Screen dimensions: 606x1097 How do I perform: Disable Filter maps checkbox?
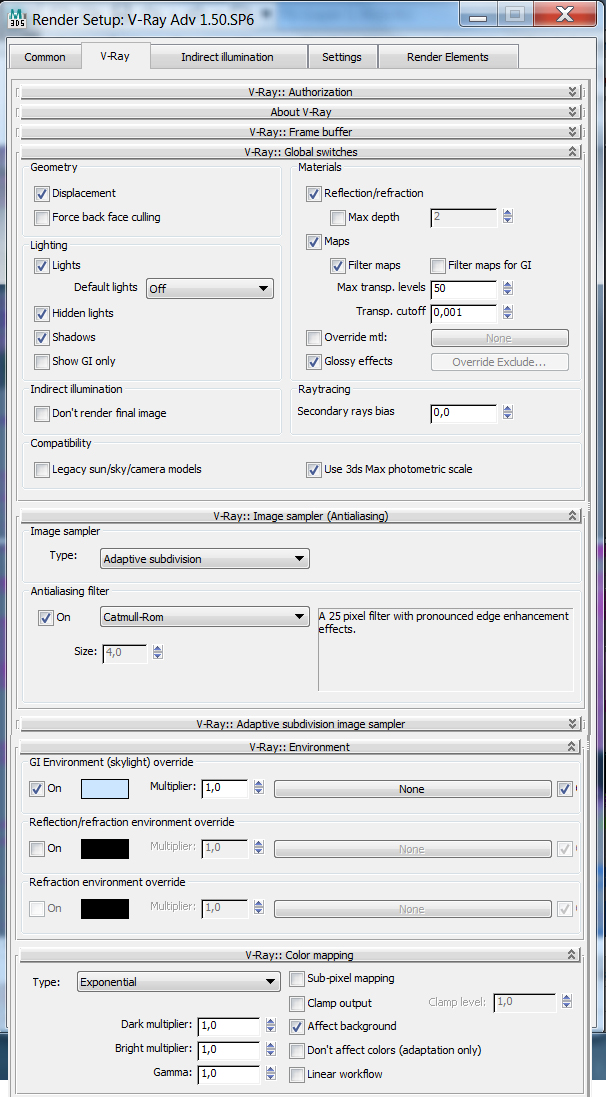[338, 266]
